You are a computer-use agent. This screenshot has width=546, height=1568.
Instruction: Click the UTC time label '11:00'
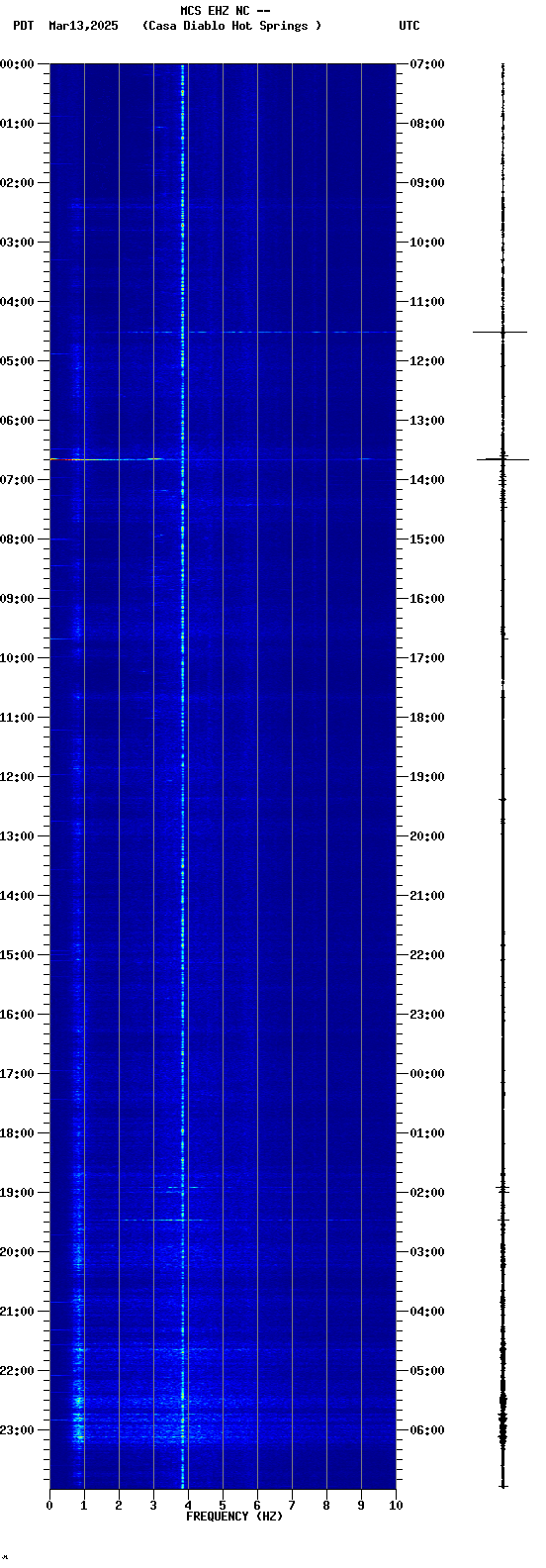(427, 302)
